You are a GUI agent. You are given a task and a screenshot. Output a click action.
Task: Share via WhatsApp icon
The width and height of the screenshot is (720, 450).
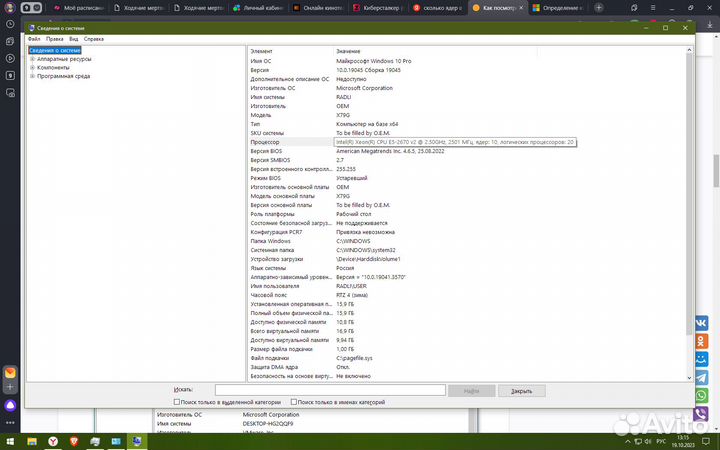click(x=701, y=395)
